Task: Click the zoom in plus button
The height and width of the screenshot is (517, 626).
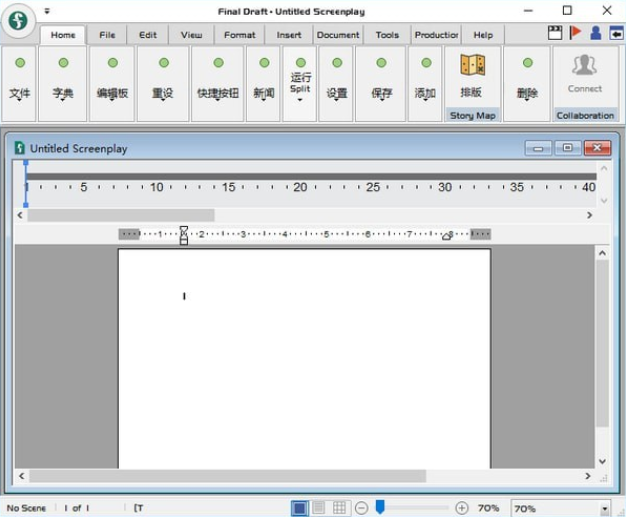Action: tap(461, 508)
